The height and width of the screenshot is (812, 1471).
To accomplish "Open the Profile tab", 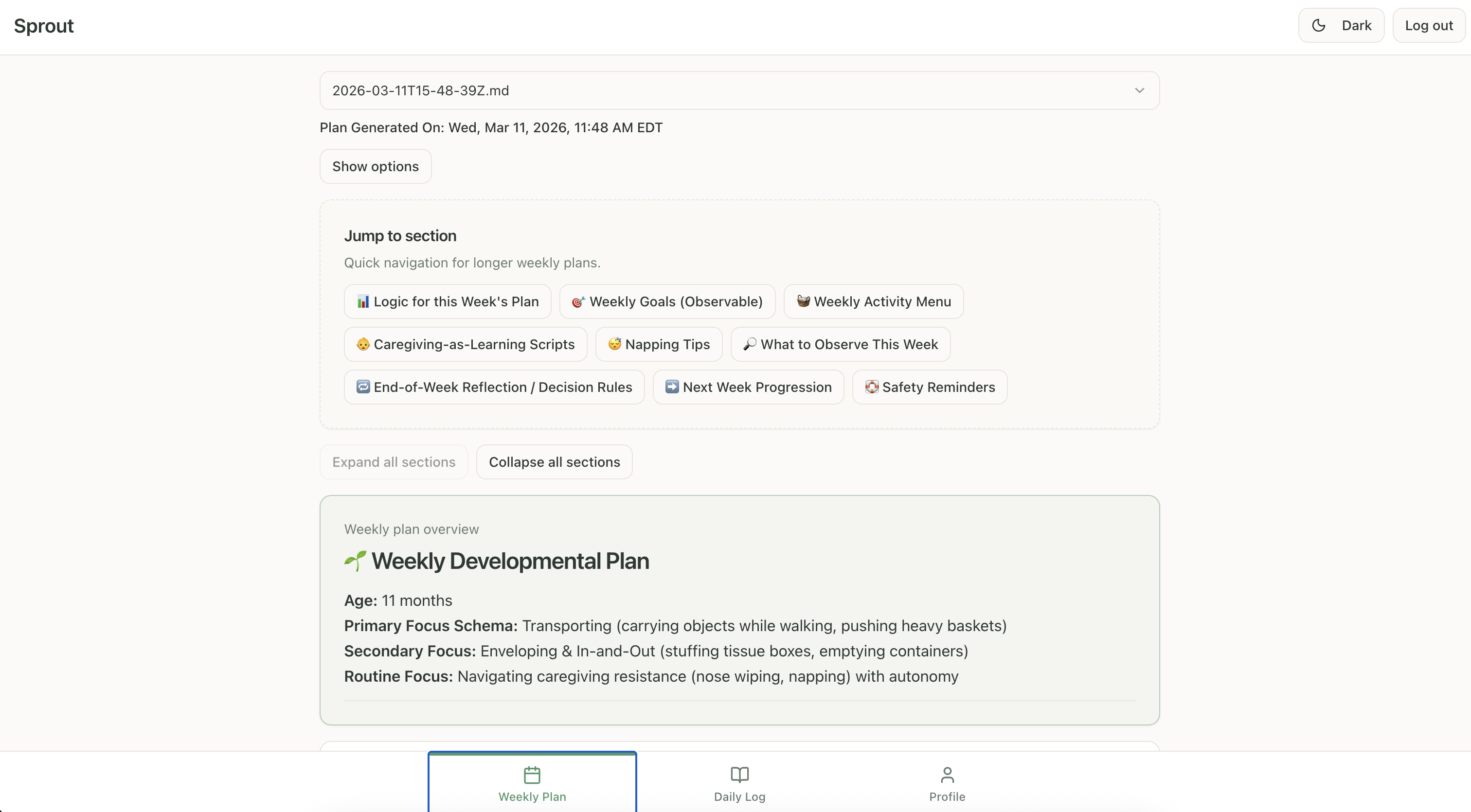I will (947, 783).
